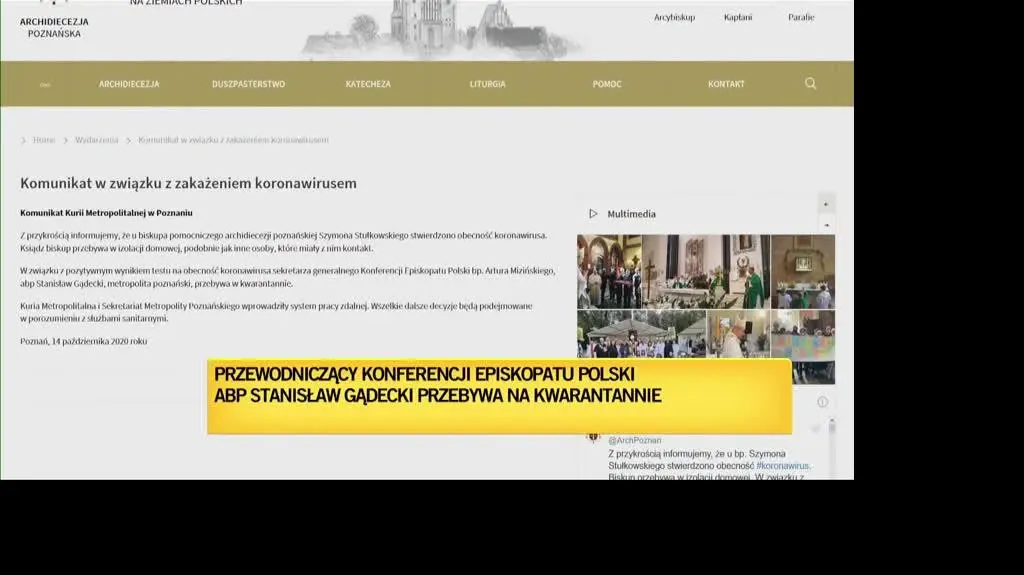Decrease font size with minus button
This screenshot has width=1024, height=575.
[x=826, y=225]
